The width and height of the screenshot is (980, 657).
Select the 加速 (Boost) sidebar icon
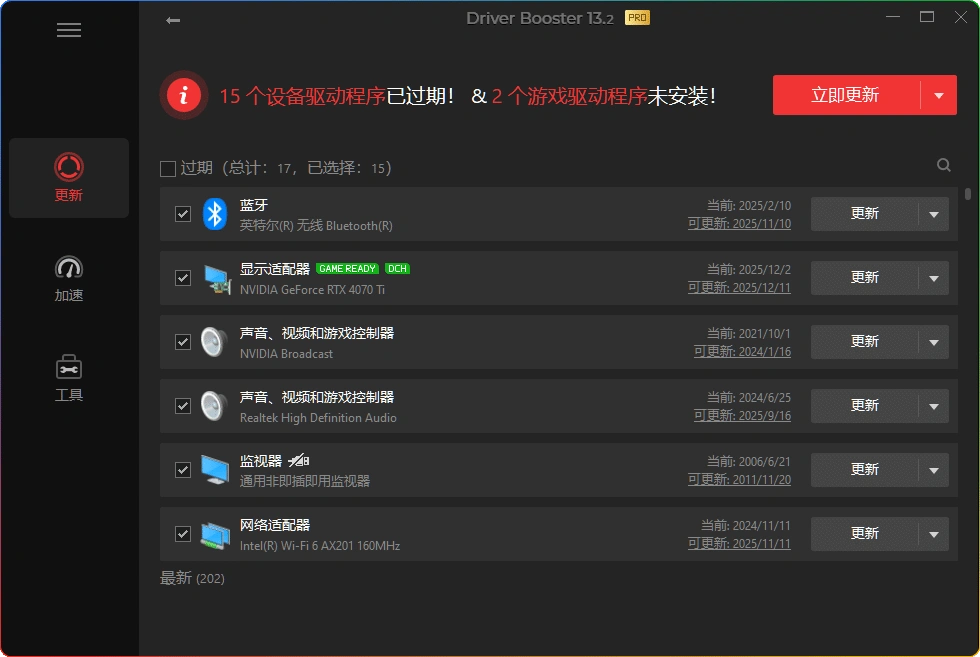[x=68, y=277]
